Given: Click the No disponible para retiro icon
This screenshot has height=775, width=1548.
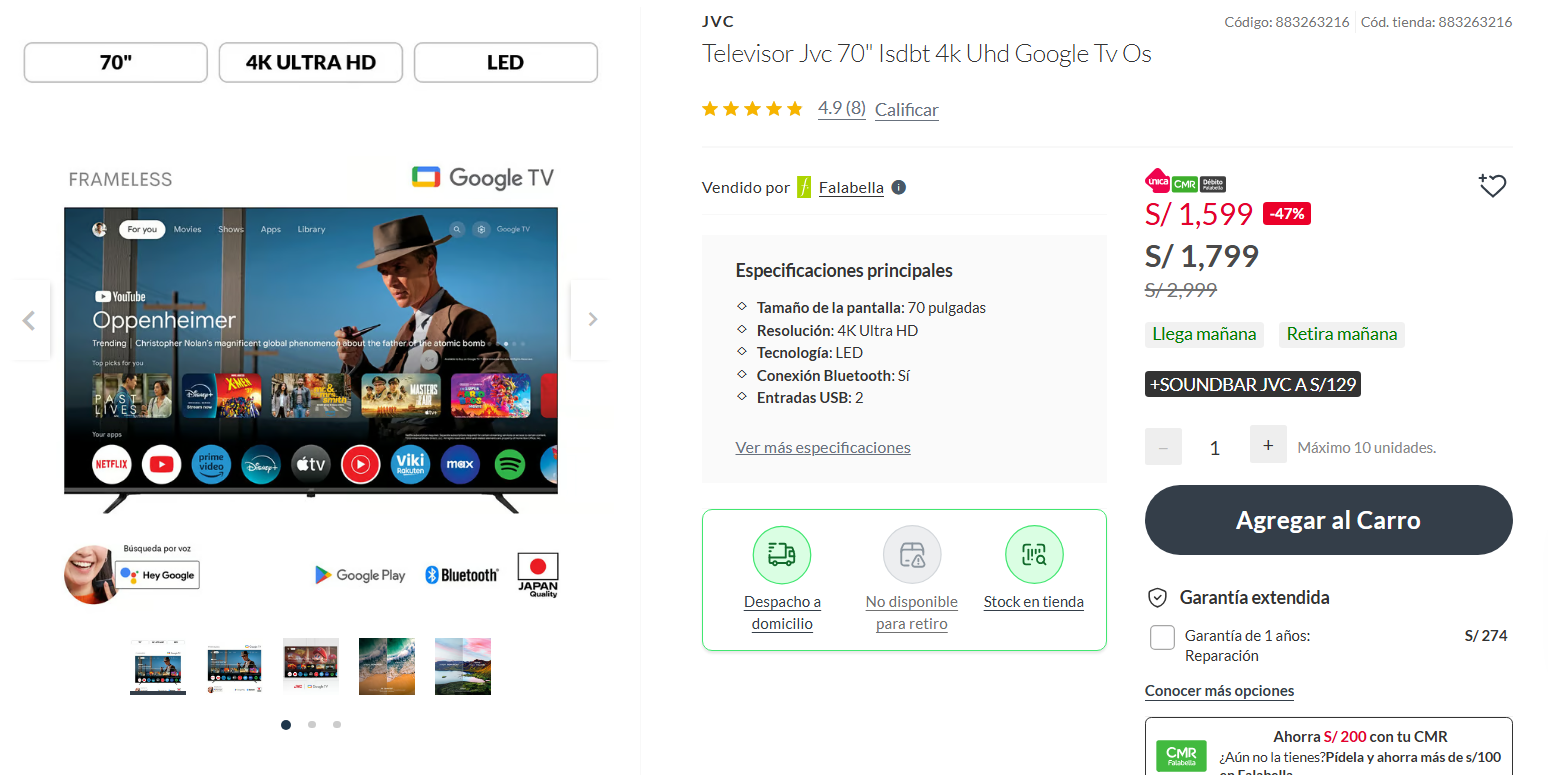Looking at the screenshot, I should [x=912, y=555].
